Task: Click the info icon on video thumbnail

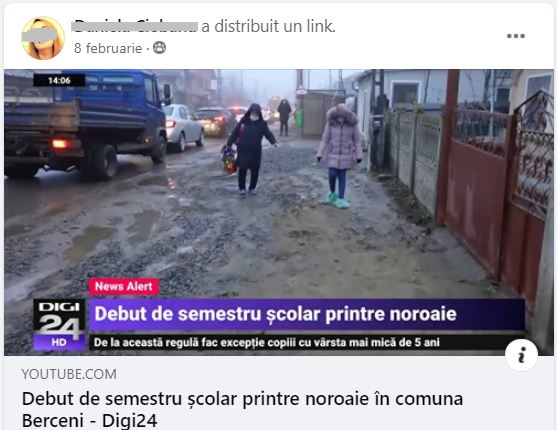Action: (521, 355)
